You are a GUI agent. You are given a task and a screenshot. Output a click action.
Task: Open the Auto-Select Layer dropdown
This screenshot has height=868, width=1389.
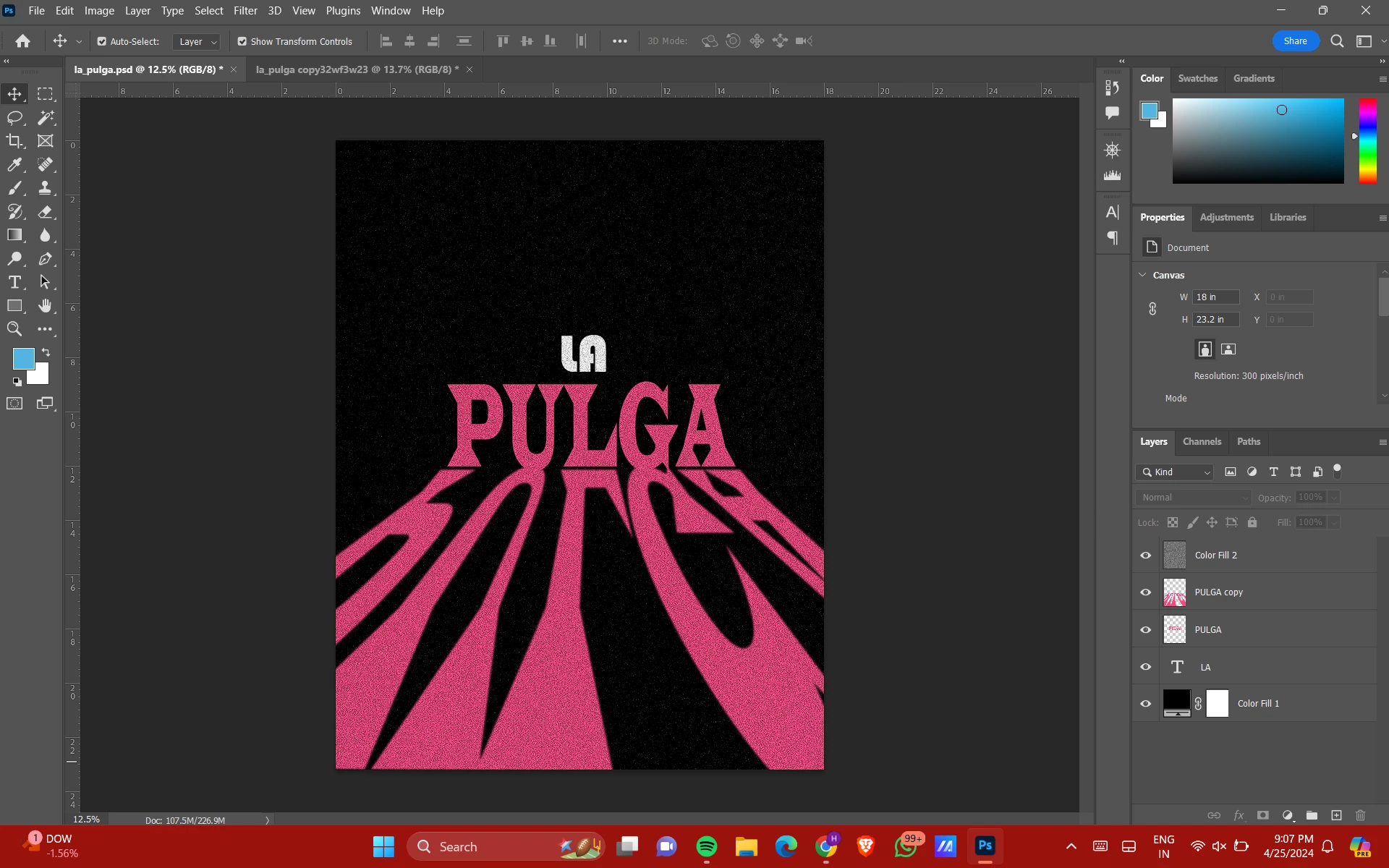tap(196, 42)
